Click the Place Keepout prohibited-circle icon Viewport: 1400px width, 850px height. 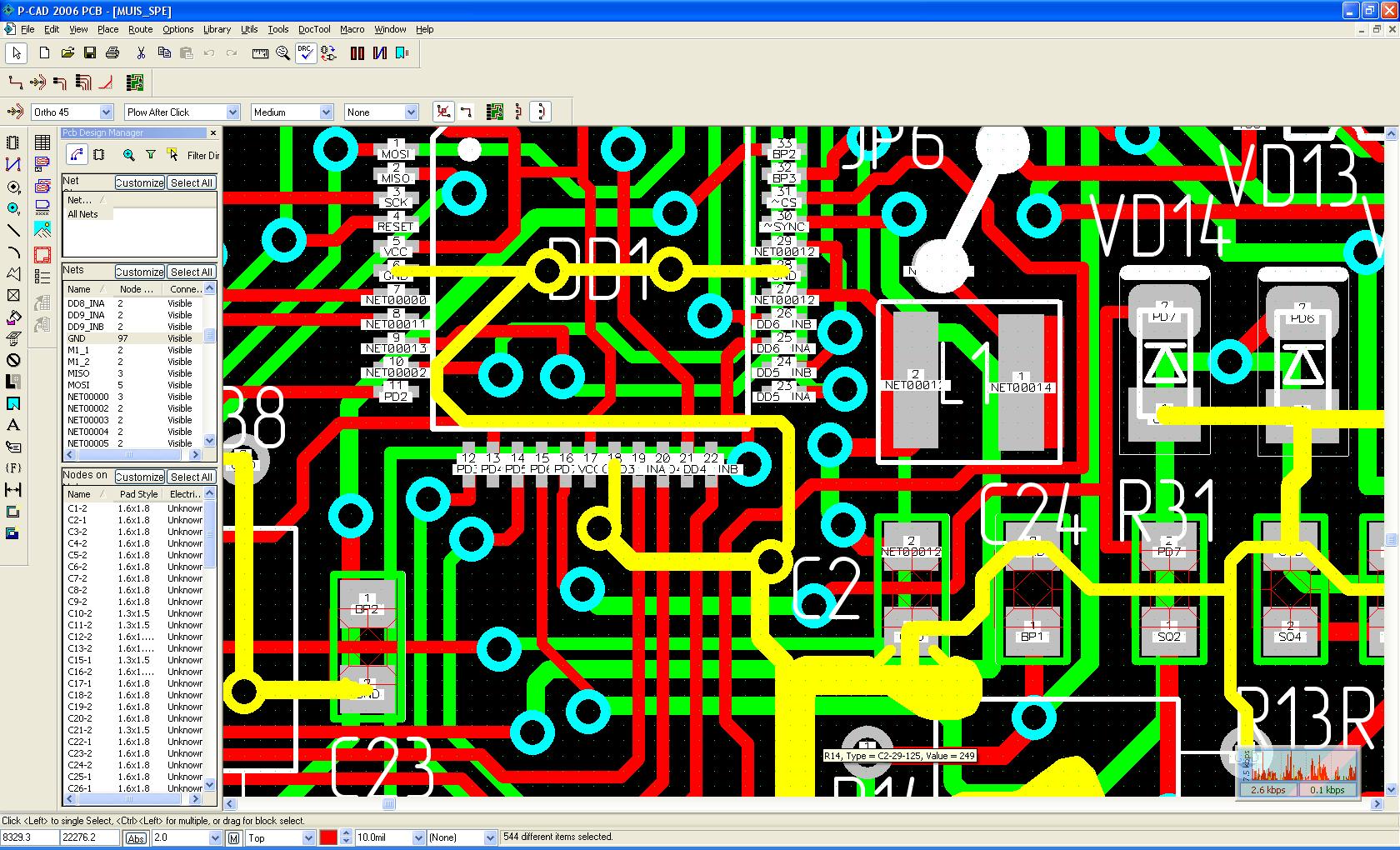coord(13,360)
